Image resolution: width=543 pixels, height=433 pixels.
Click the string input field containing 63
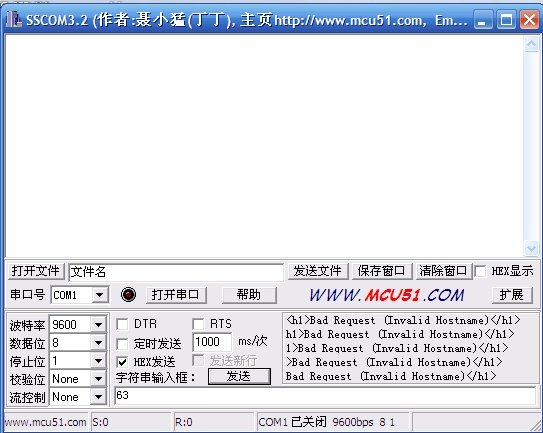coord(326,396)
